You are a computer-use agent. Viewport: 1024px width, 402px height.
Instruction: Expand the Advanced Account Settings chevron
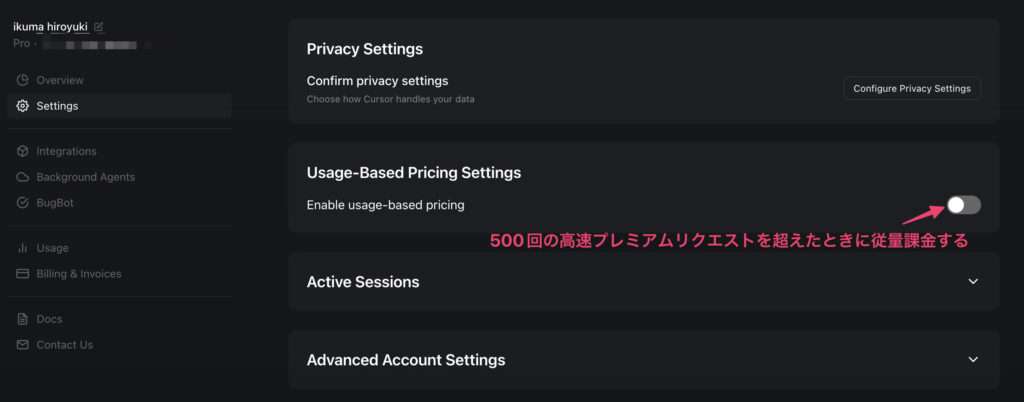click(x=973, y=360)
